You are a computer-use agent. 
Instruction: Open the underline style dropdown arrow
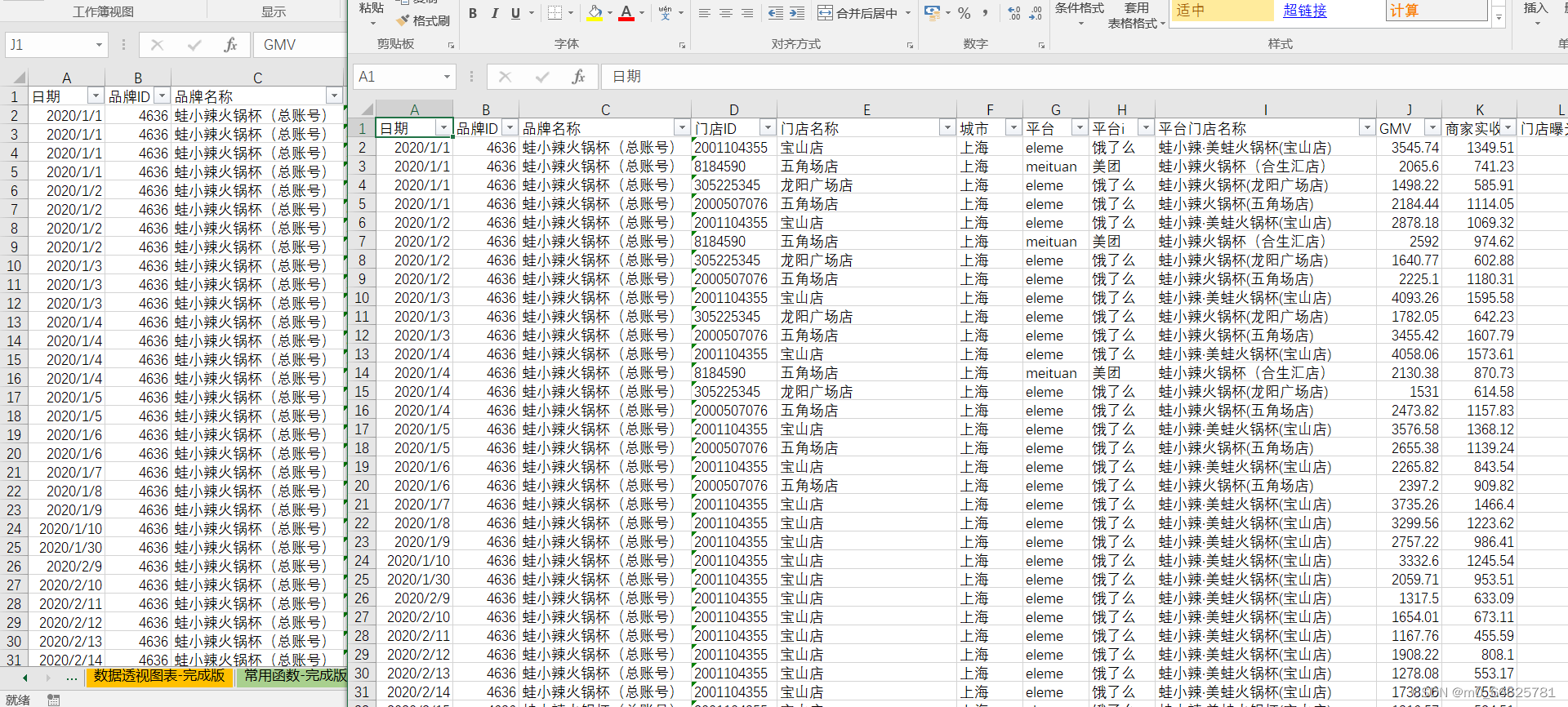click(x=532, y=13)
